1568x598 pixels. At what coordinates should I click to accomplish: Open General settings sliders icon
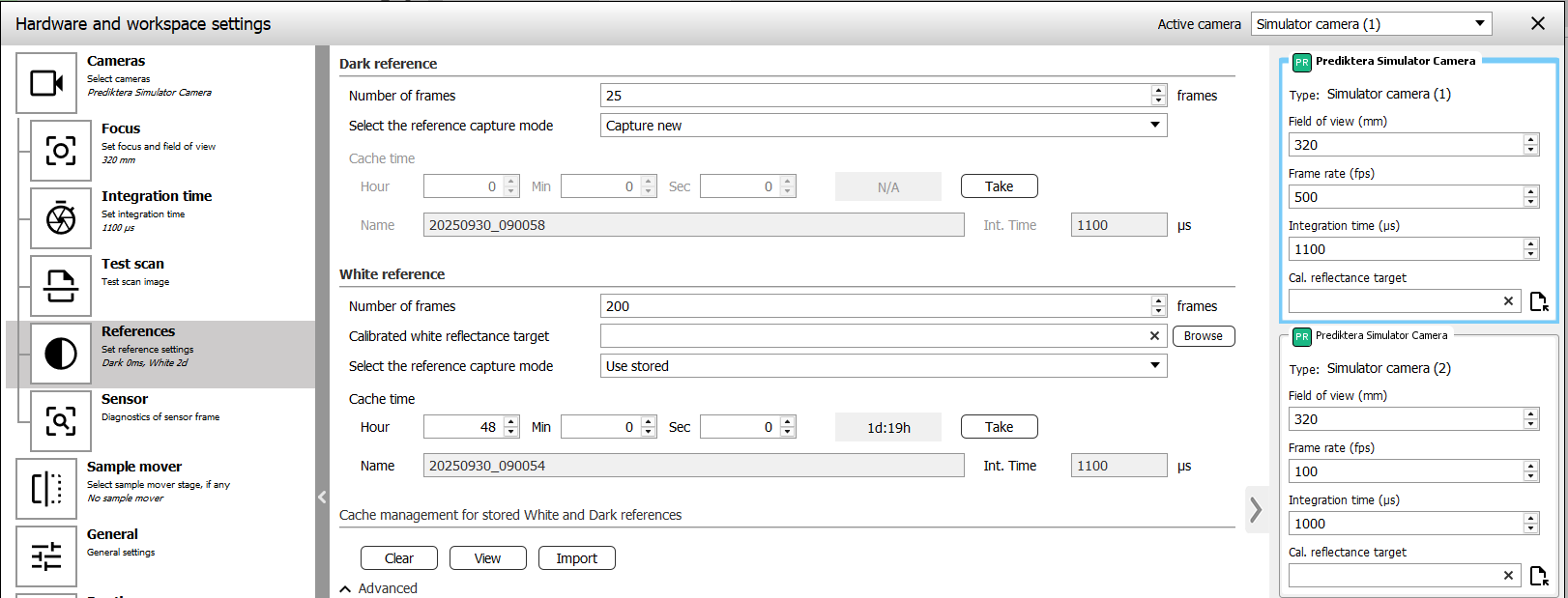[46, 556]
